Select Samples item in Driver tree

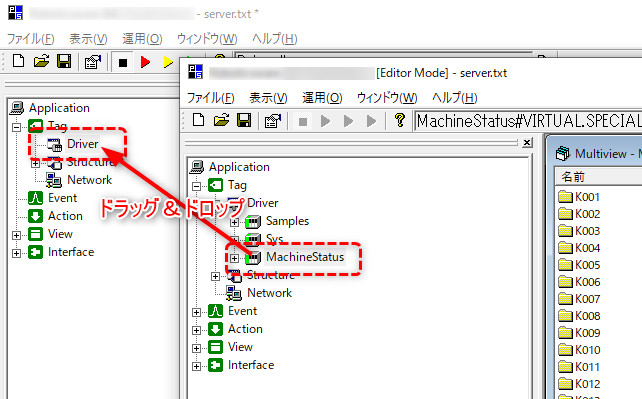pyautogui.click(x=287, y=221)
